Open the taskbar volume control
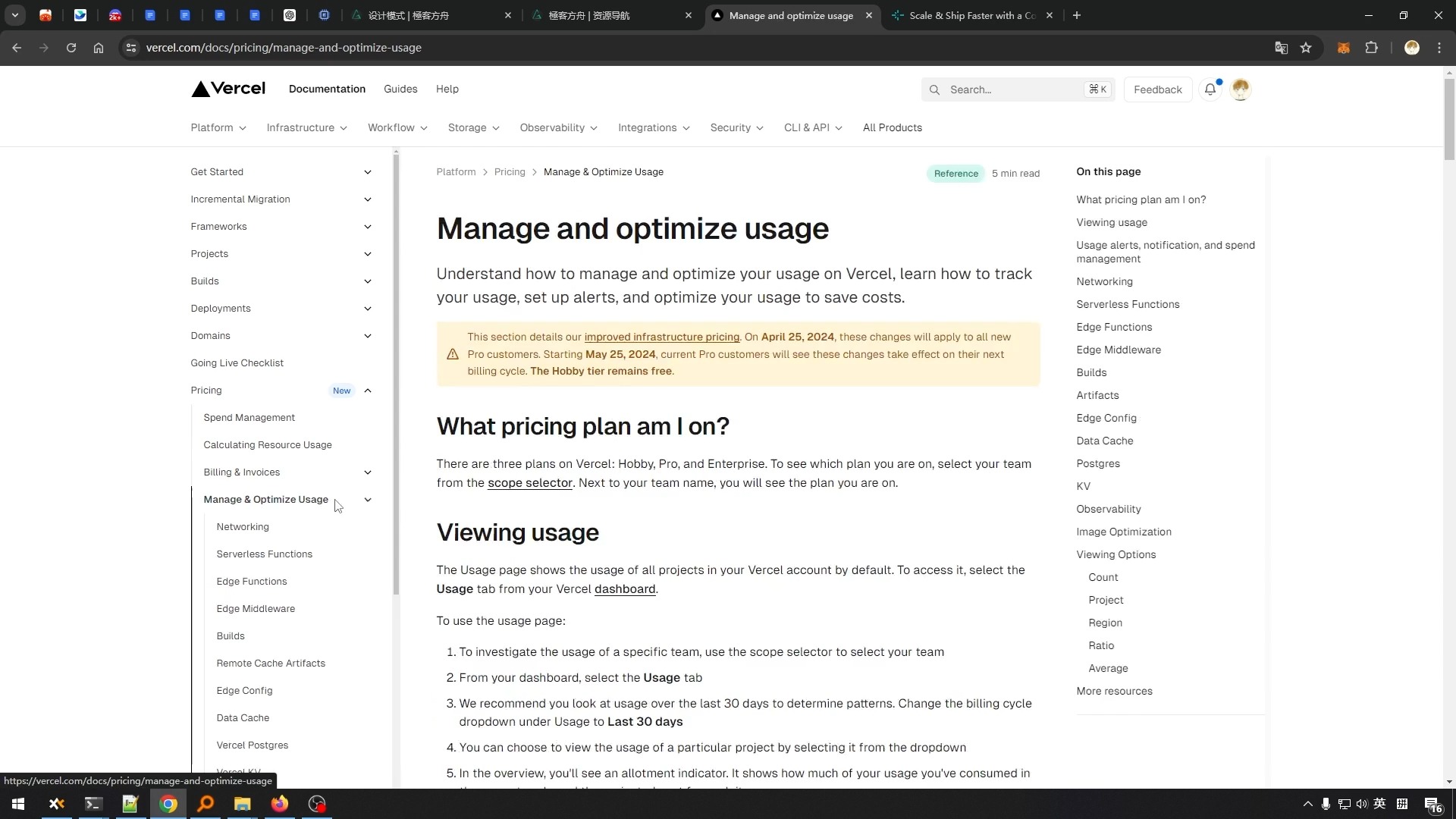This screenshot has width=1456, height=819. point(1362,804)
